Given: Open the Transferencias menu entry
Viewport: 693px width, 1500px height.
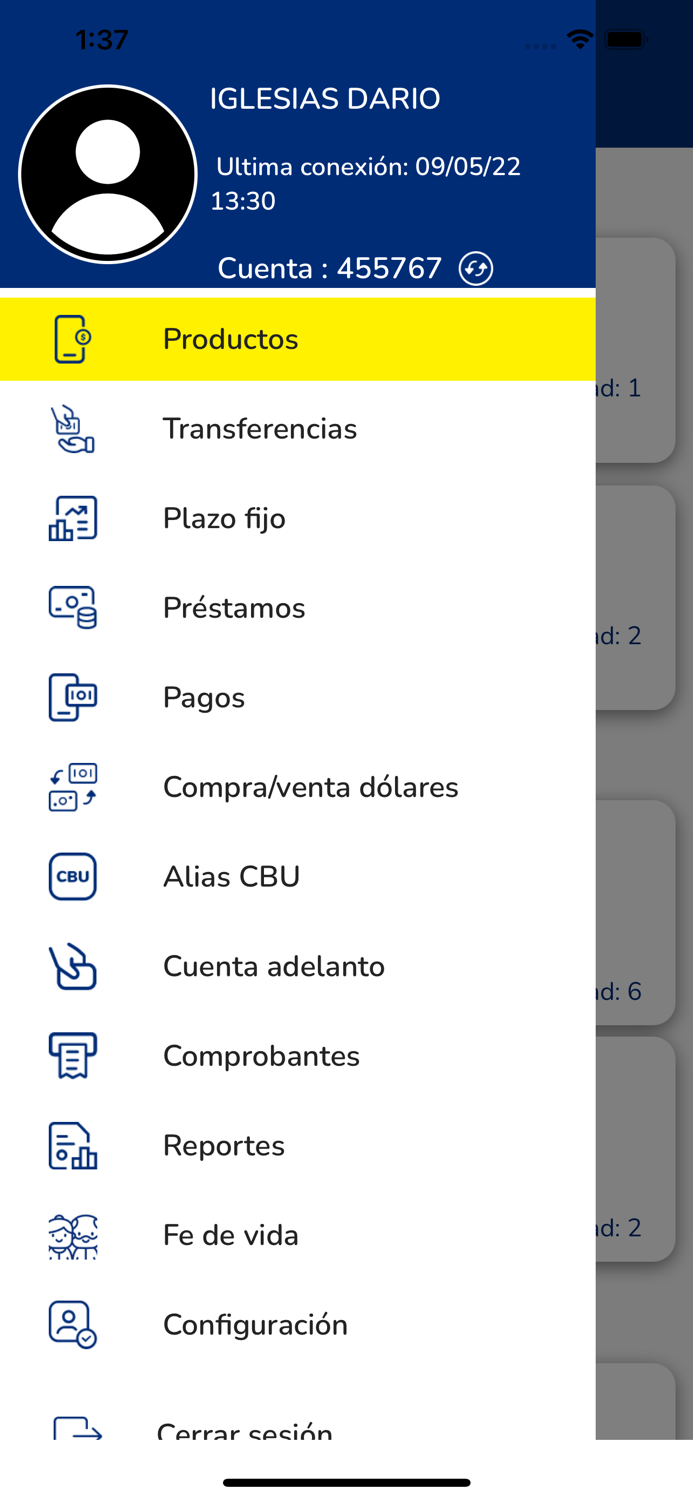Looking at the screenshot, I should [x=260, y=429].
